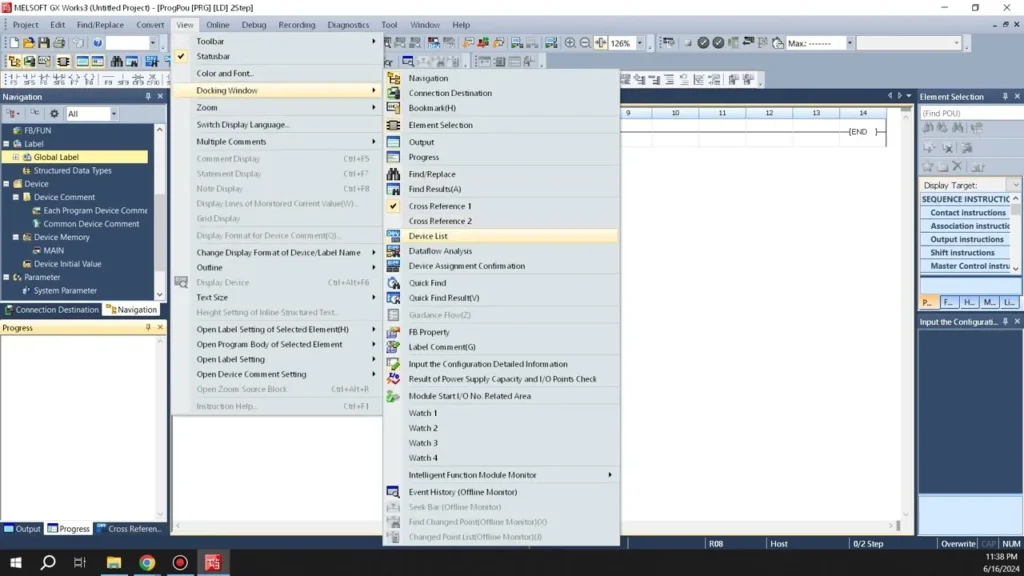Open the Display Target dropdown
This screenshot has height=576, width=1024.
click(x=1014, y=185)
